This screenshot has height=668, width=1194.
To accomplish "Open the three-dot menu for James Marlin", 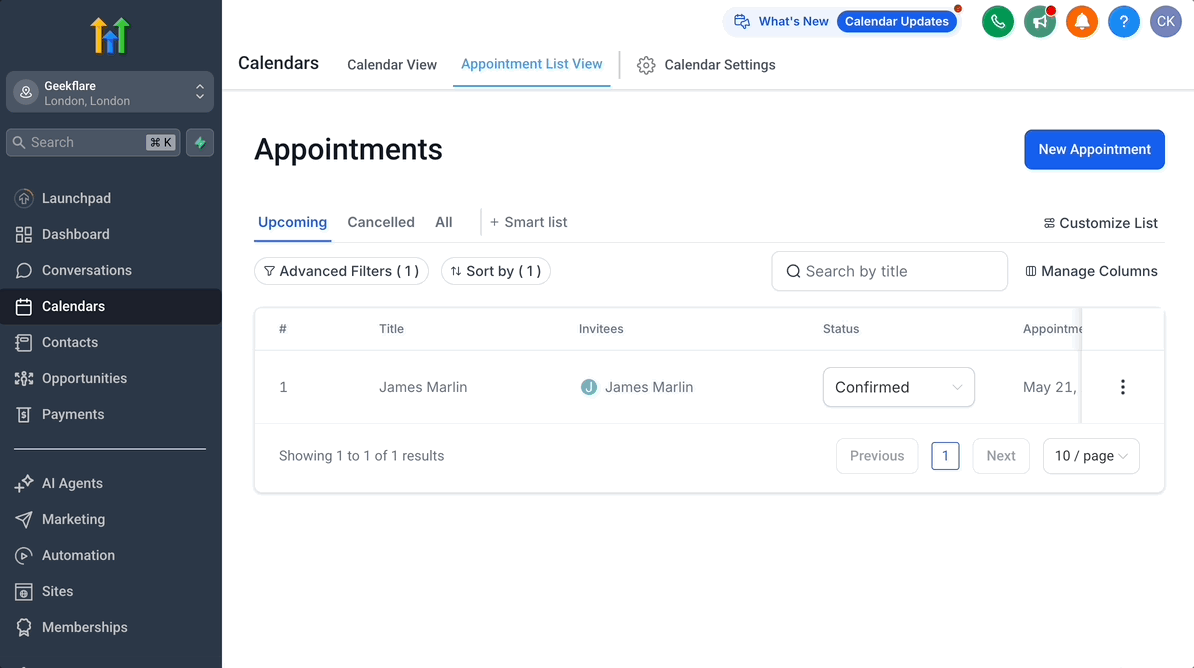I will tap(1122, 387).
